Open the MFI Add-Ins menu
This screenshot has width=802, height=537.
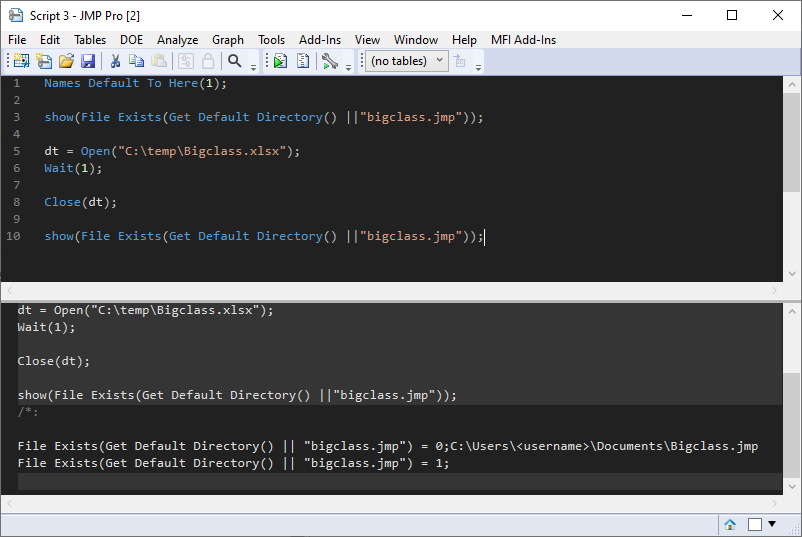(523, 40)
